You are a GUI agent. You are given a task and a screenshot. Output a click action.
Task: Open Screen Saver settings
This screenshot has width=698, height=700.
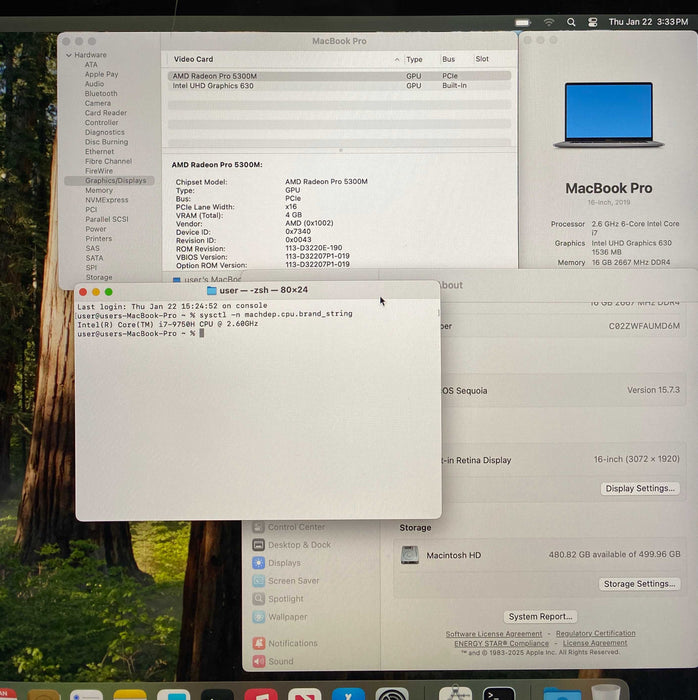pyautogui.click(x=286, y=580)
